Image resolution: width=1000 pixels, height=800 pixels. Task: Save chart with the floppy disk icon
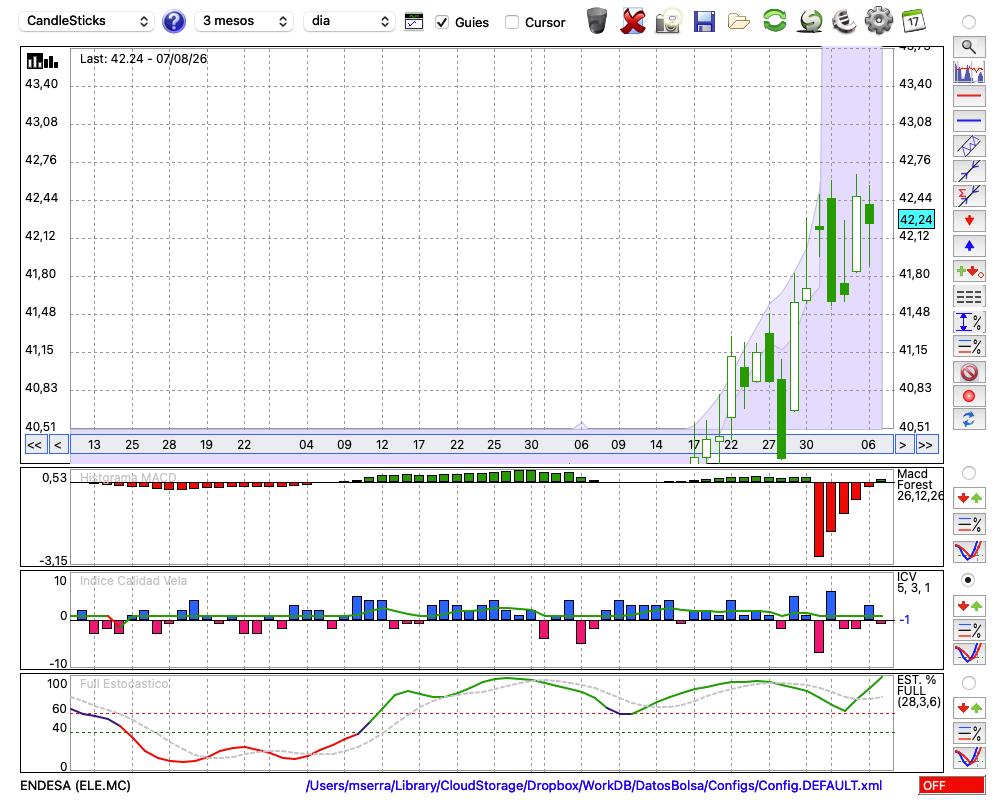click(704, 22)
